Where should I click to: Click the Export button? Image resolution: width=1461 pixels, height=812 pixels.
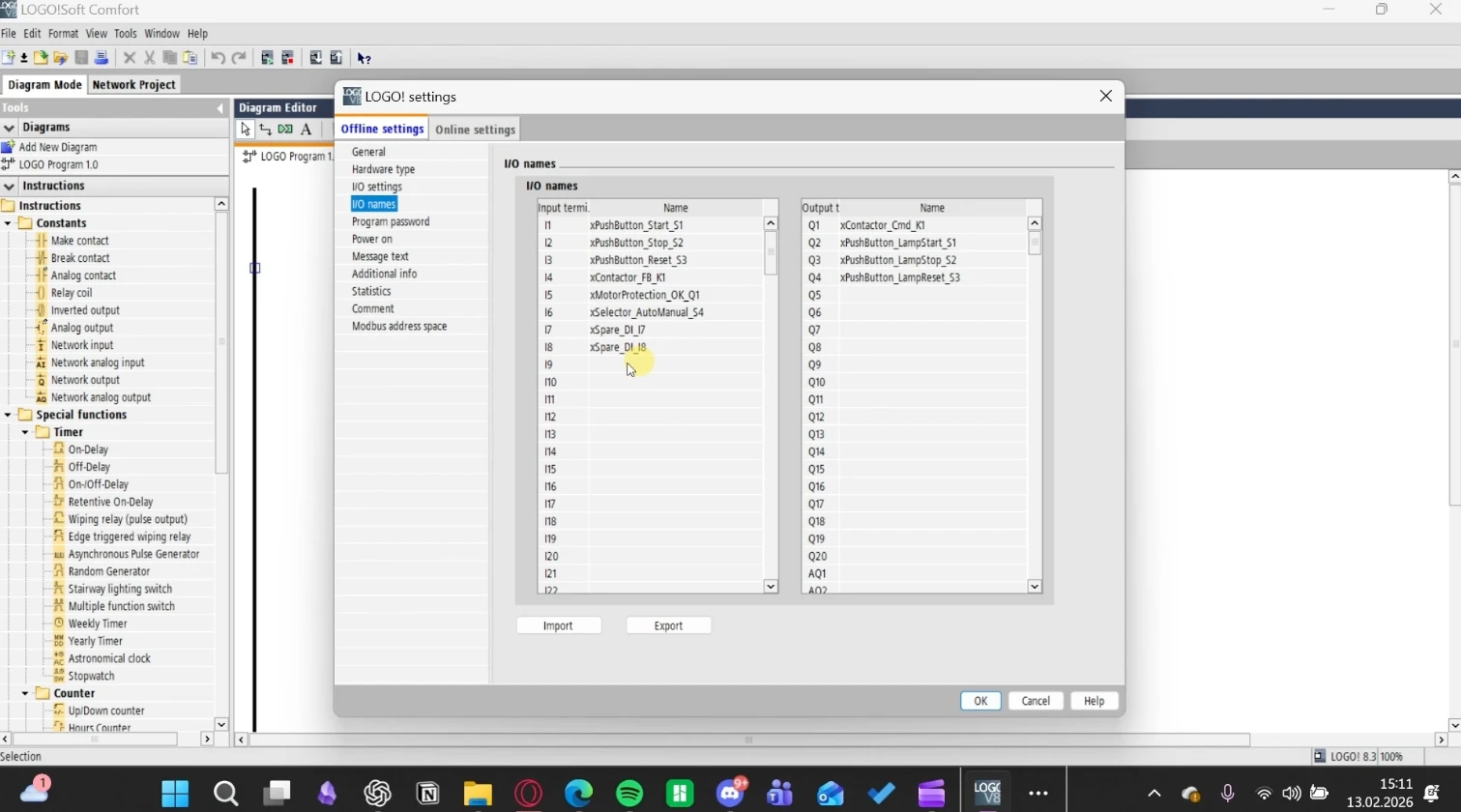[x=668, y=625]
